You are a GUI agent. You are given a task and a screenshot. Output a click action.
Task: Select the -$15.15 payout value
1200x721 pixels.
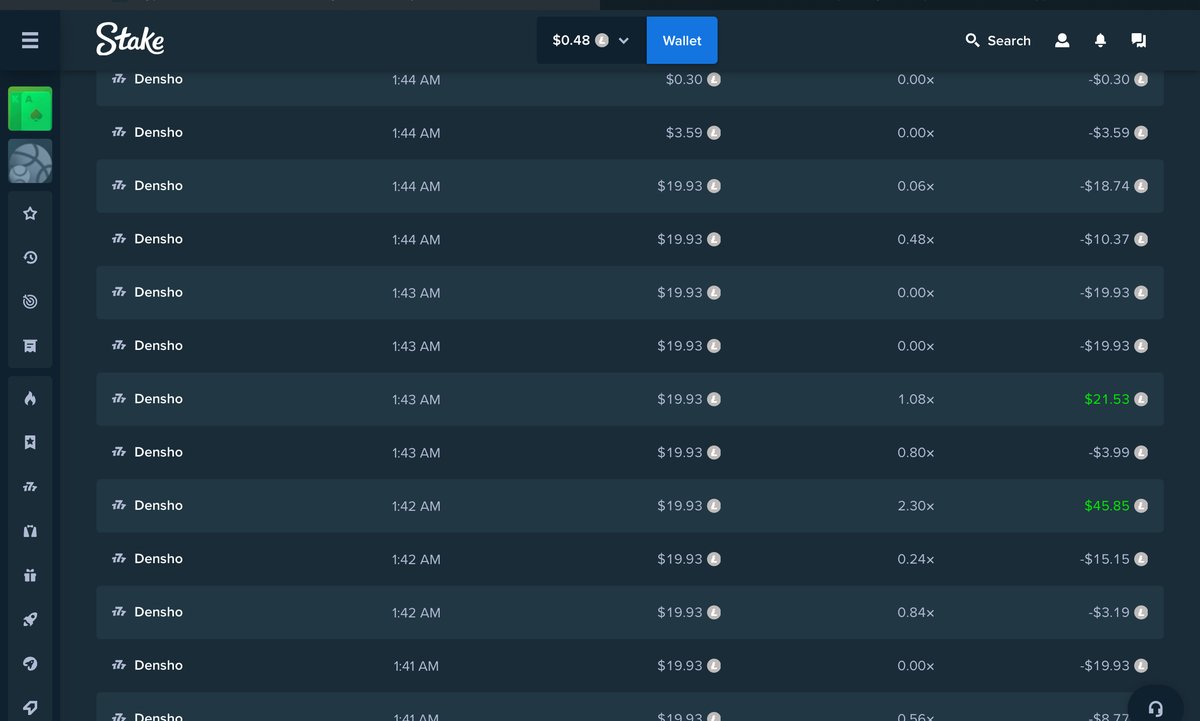[x=1105, y=559]
